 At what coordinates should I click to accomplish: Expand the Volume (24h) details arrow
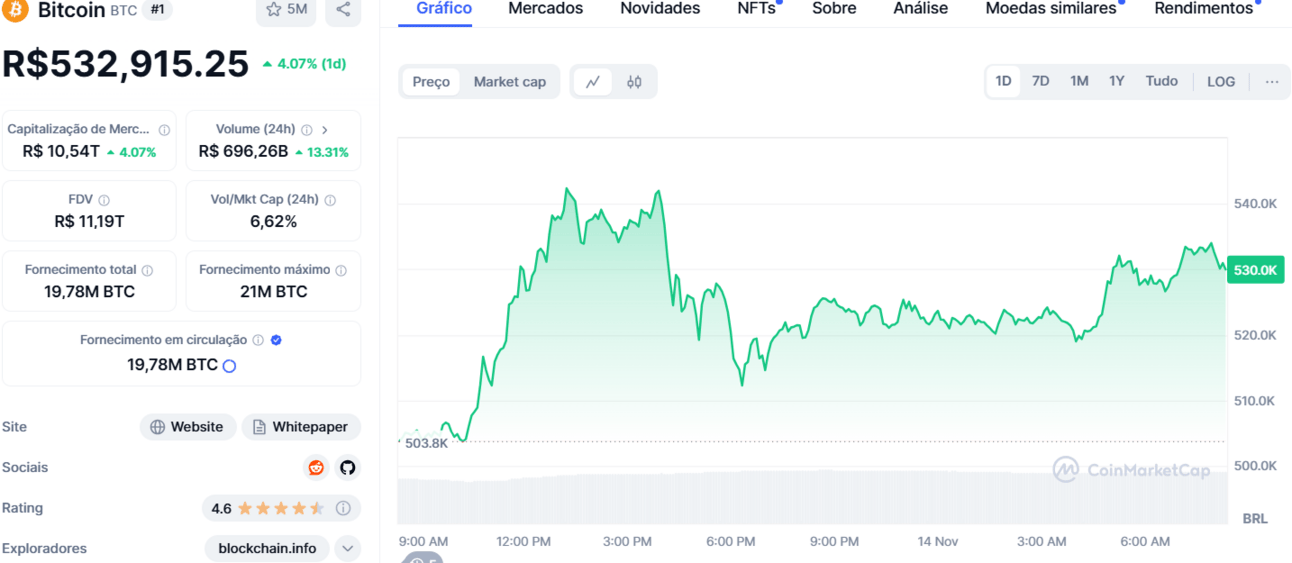pyautogui.click(x=325, y=130)
